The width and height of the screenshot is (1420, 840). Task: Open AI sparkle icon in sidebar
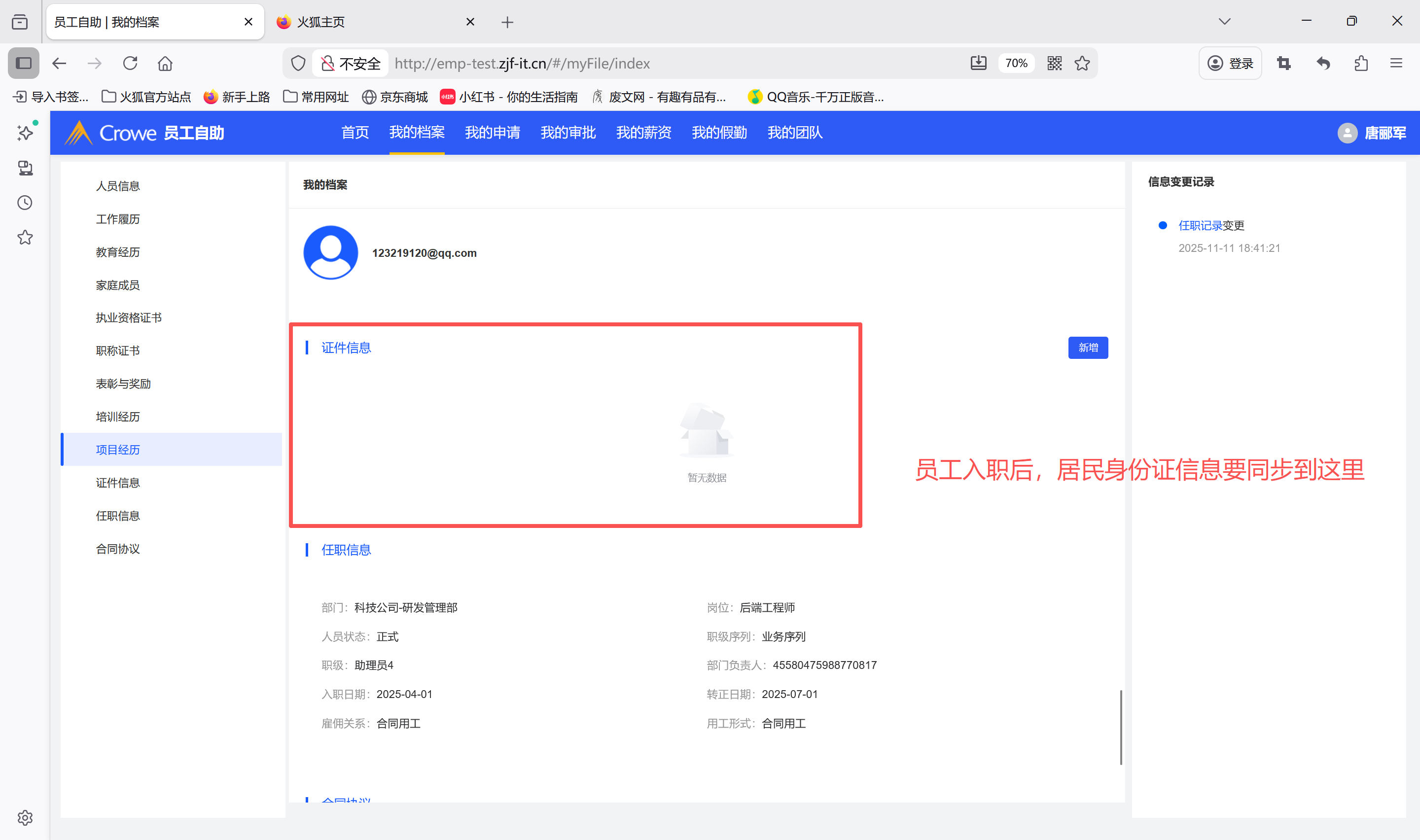(x=25, y=133)
